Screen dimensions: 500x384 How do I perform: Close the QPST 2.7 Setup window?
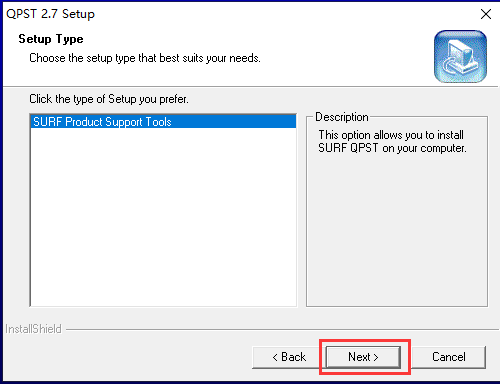click(x=486, y=14)
